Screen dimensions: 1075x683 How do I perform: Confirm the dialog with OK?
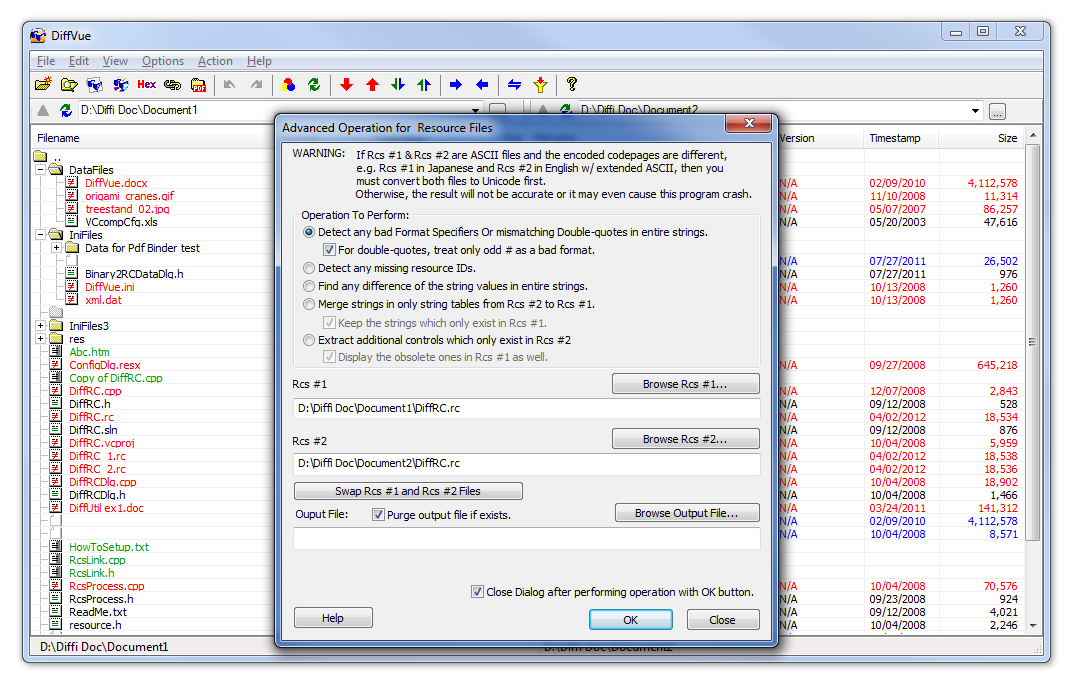coord(631,619)
